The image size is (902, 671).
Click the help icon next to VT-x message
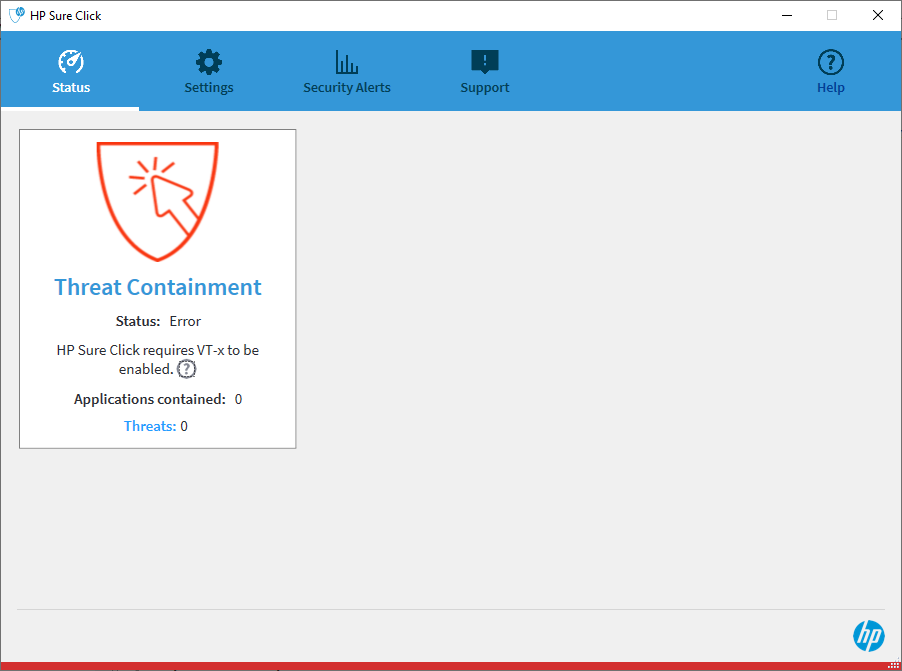click(186, 369)
